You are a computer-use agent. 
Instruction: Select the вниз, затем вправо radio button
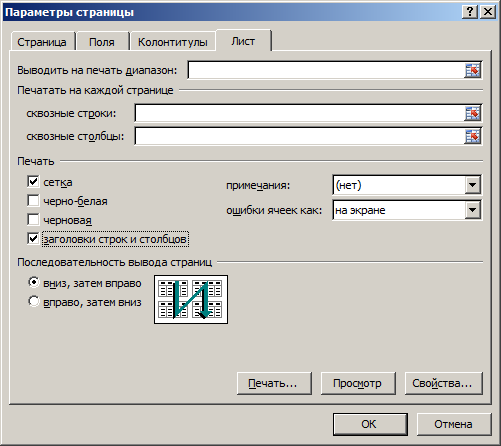point(34,283)
